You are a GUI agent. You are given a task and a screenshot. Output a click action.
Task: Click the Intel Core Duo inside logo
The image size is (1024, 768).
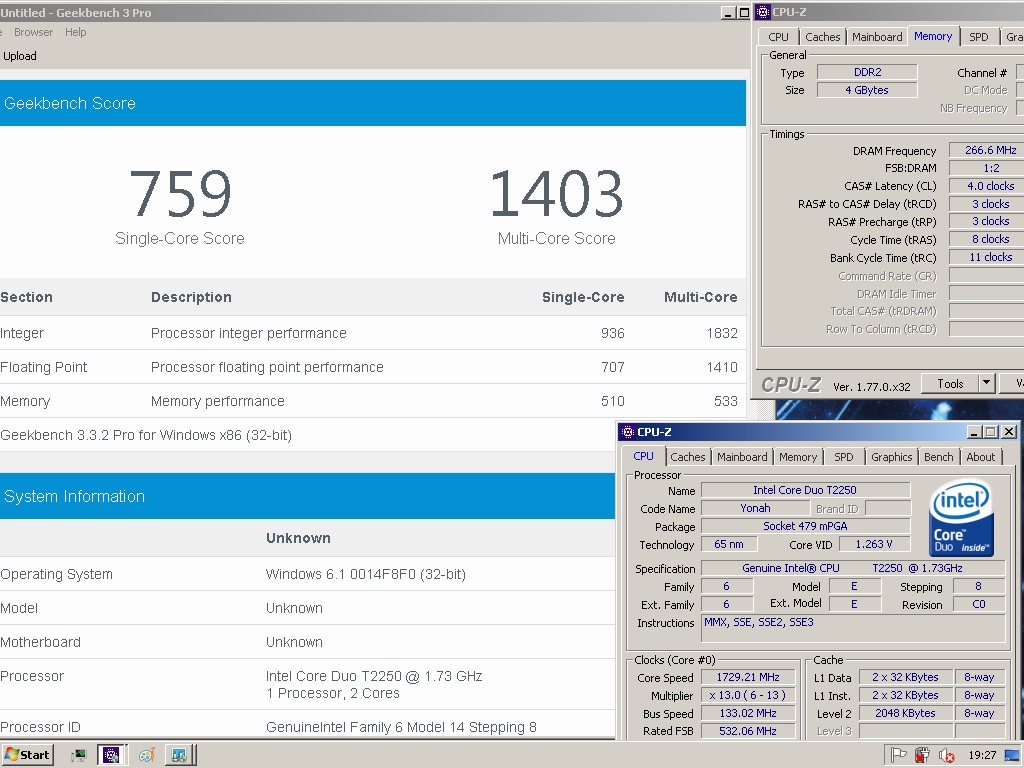961,518
